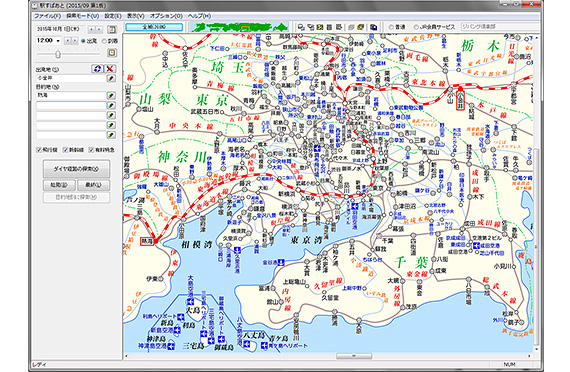
Task: Click the 館山 station label on the map
Action: point(272,301)
